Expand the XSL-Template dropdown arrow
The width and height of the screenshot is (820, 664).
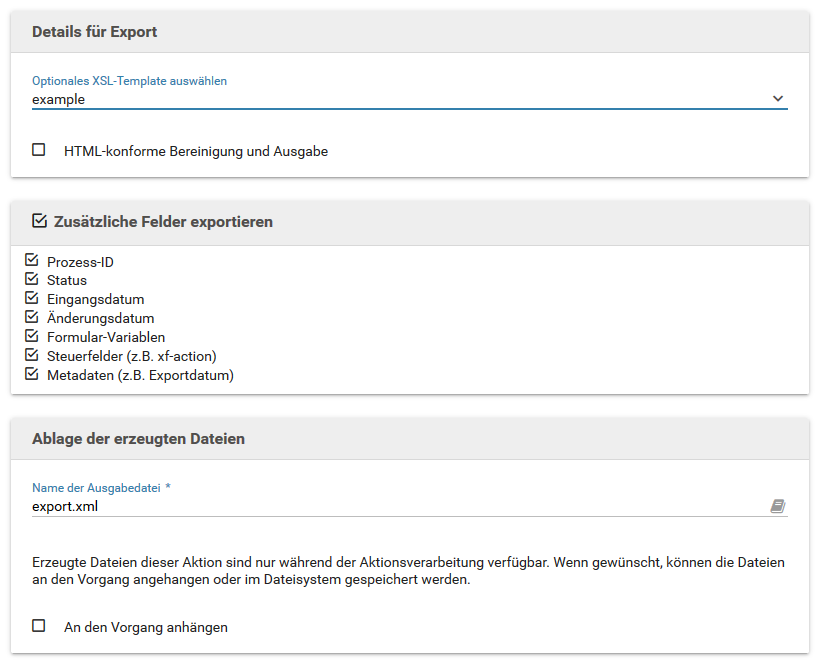coord(778,98)
